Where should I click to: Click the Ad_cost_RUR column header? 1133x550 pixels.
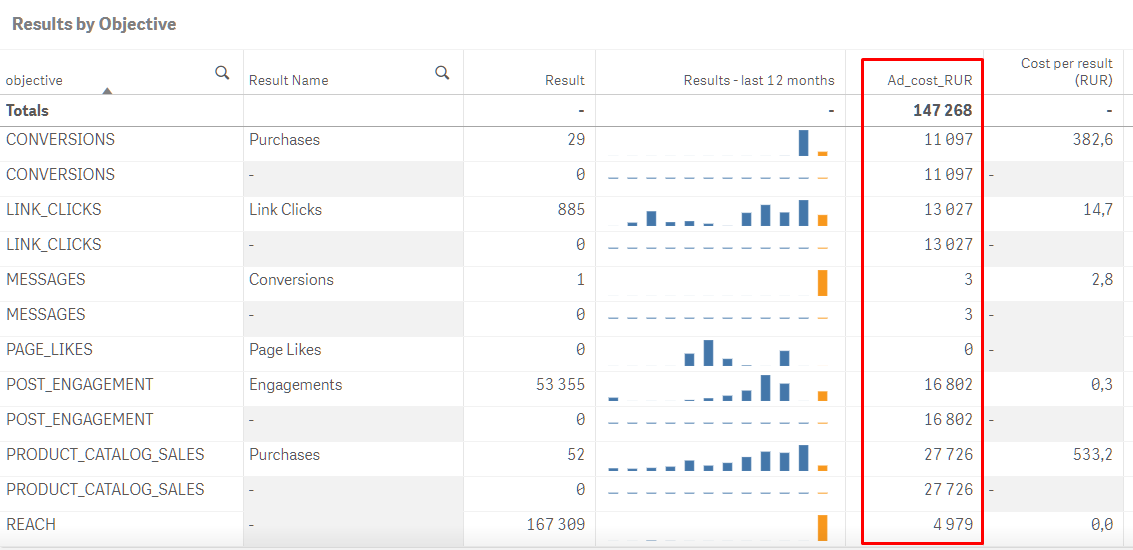coord(929,80)
